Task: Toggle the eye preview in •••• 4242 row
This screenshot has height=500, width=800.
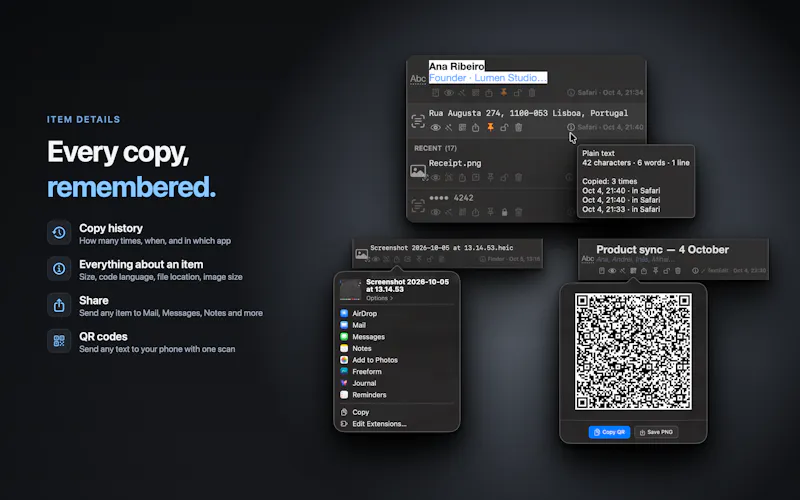Action: pos(436,212)
